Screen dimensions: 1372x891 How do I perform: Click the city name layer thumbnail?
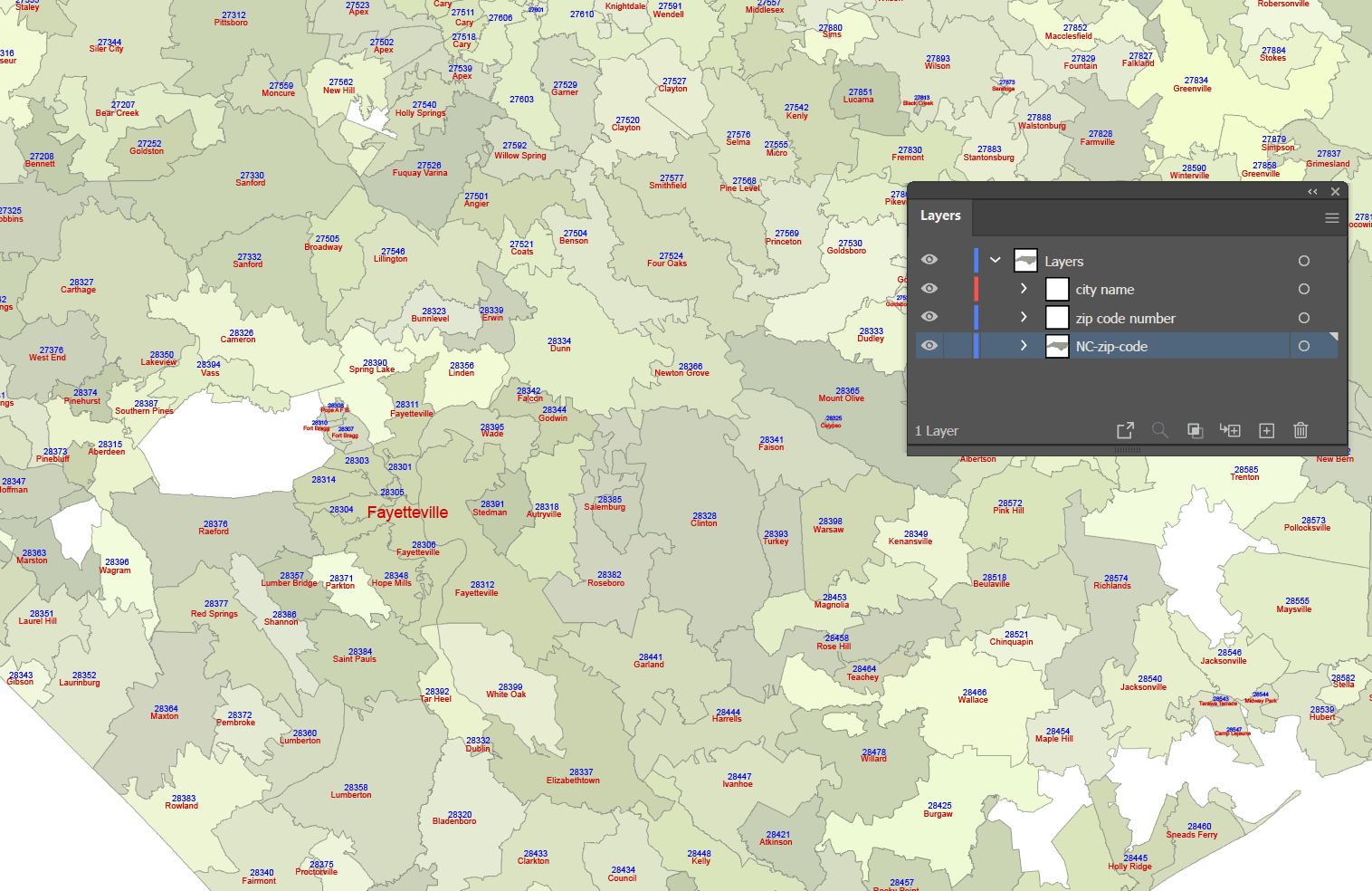pos(1057,289)
